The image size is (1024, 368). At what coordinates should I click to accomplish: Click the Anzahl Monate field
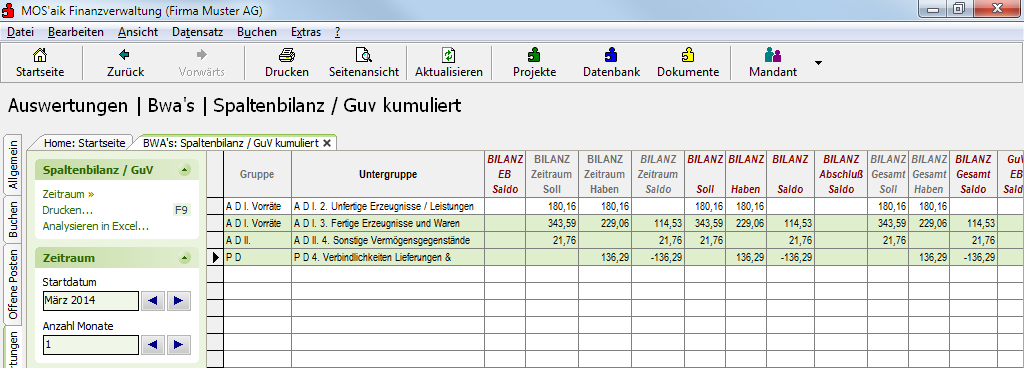tap(91, 345)
